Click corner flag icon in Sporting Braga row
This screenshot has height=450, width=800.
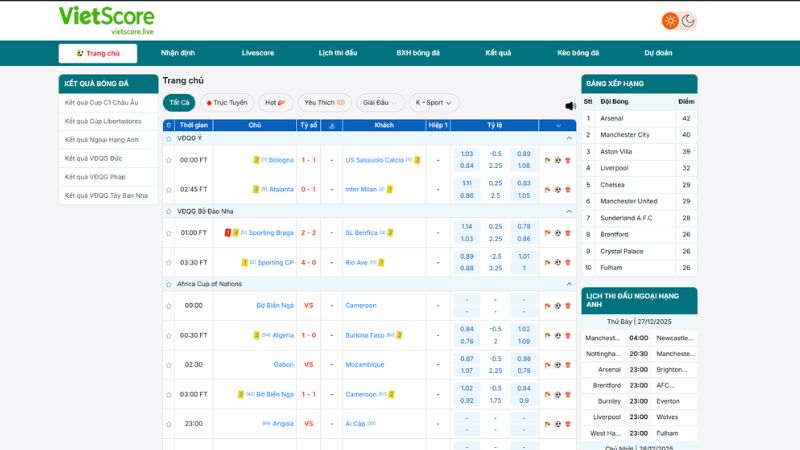[x=547, y=233]
